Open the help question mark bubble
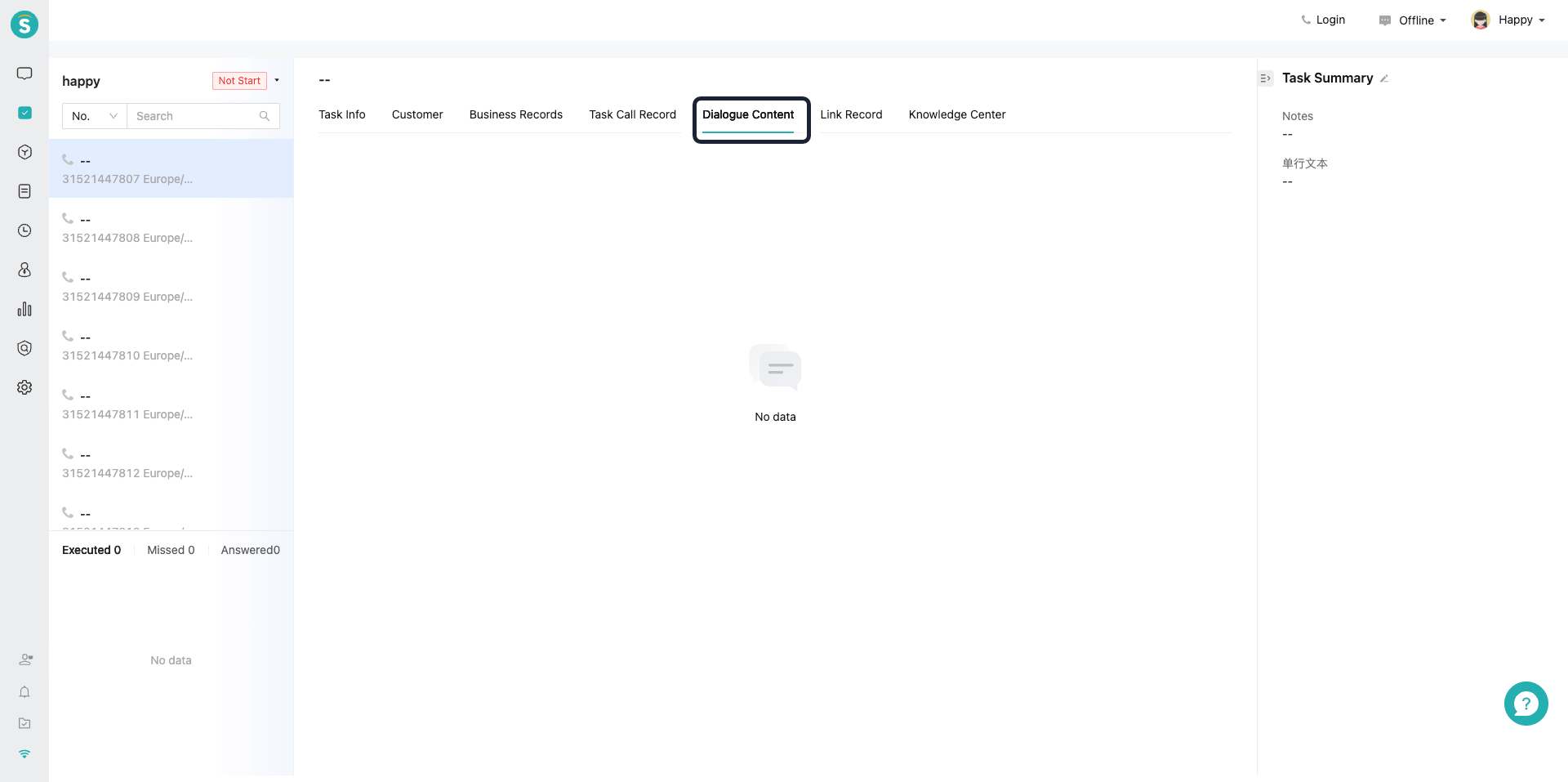The height and width of the screenshot is (782, 1568). (1526, 704)
